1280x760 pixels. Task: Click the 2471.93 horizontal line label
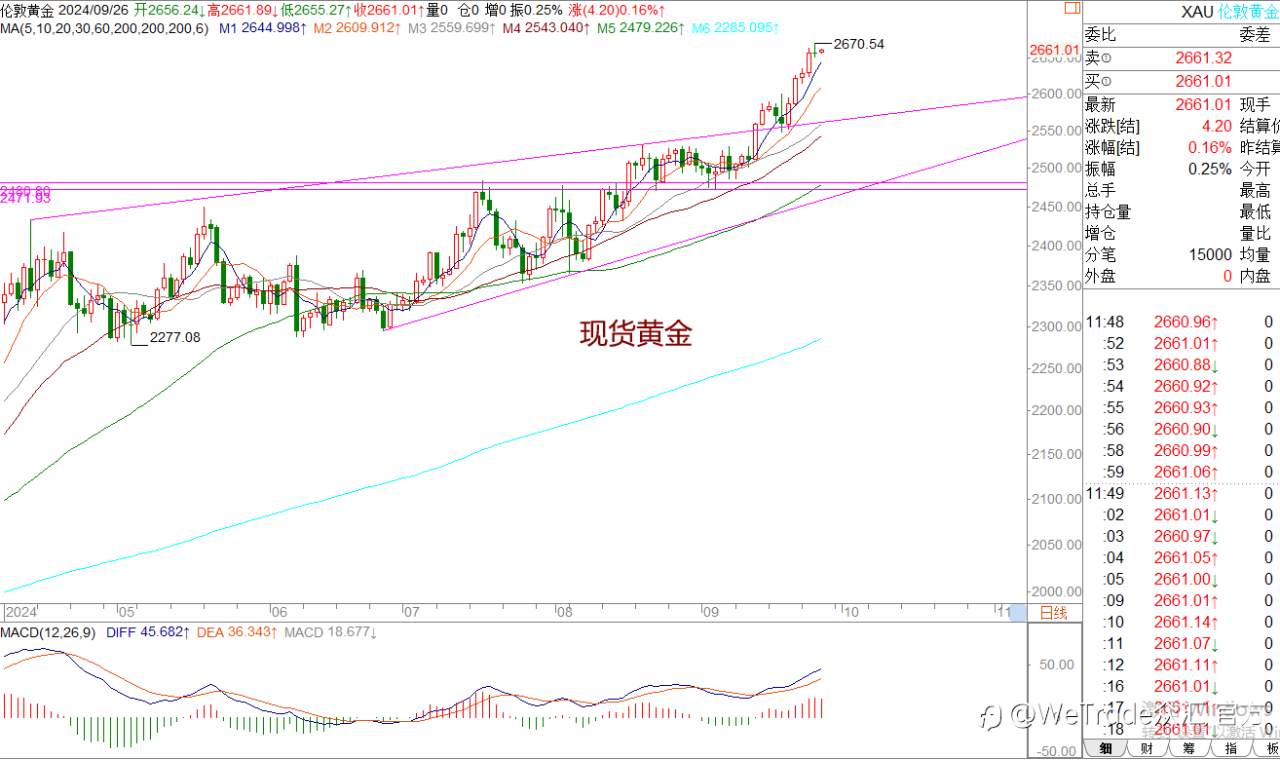25,200
